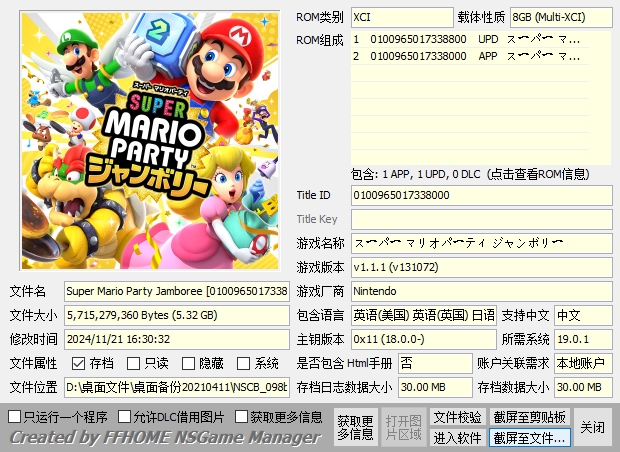Enable 只运行一个程序 checkbox
Screen dimensions: 620x452
coord(14,416)
